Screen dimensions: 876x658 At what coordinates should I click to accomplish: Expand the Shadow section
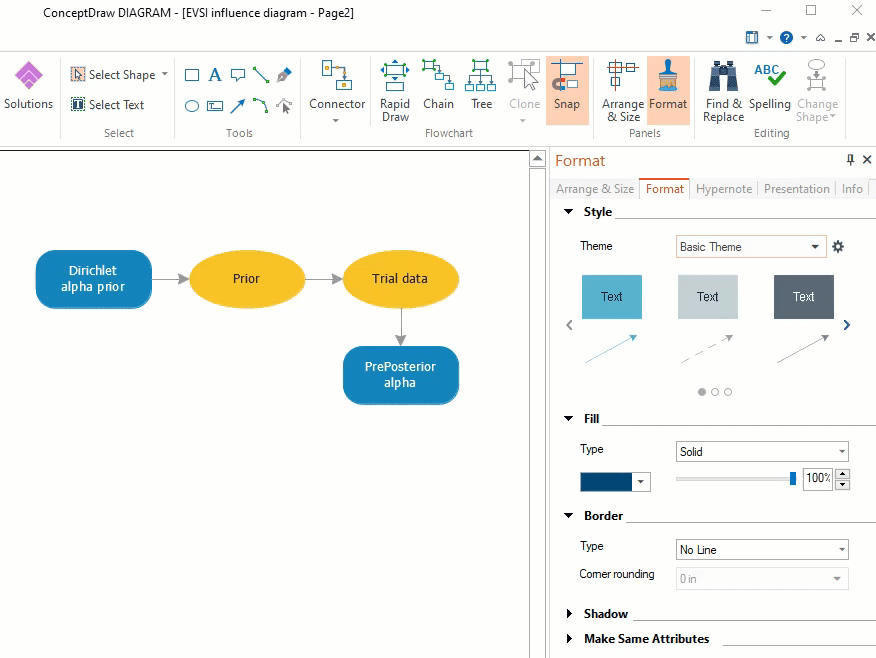(569, 614)
